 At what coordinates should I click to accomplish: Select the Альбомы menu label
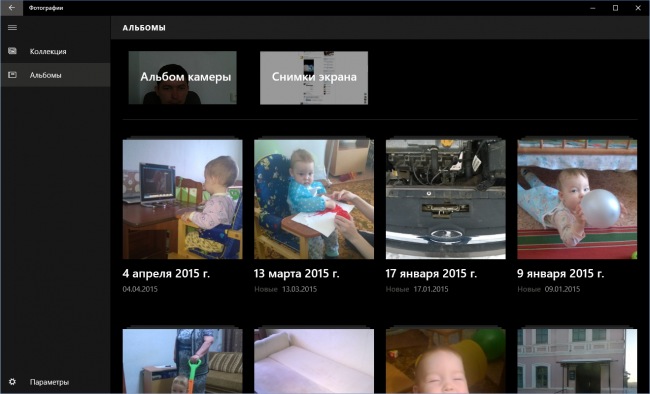click(x=46, y=75)
